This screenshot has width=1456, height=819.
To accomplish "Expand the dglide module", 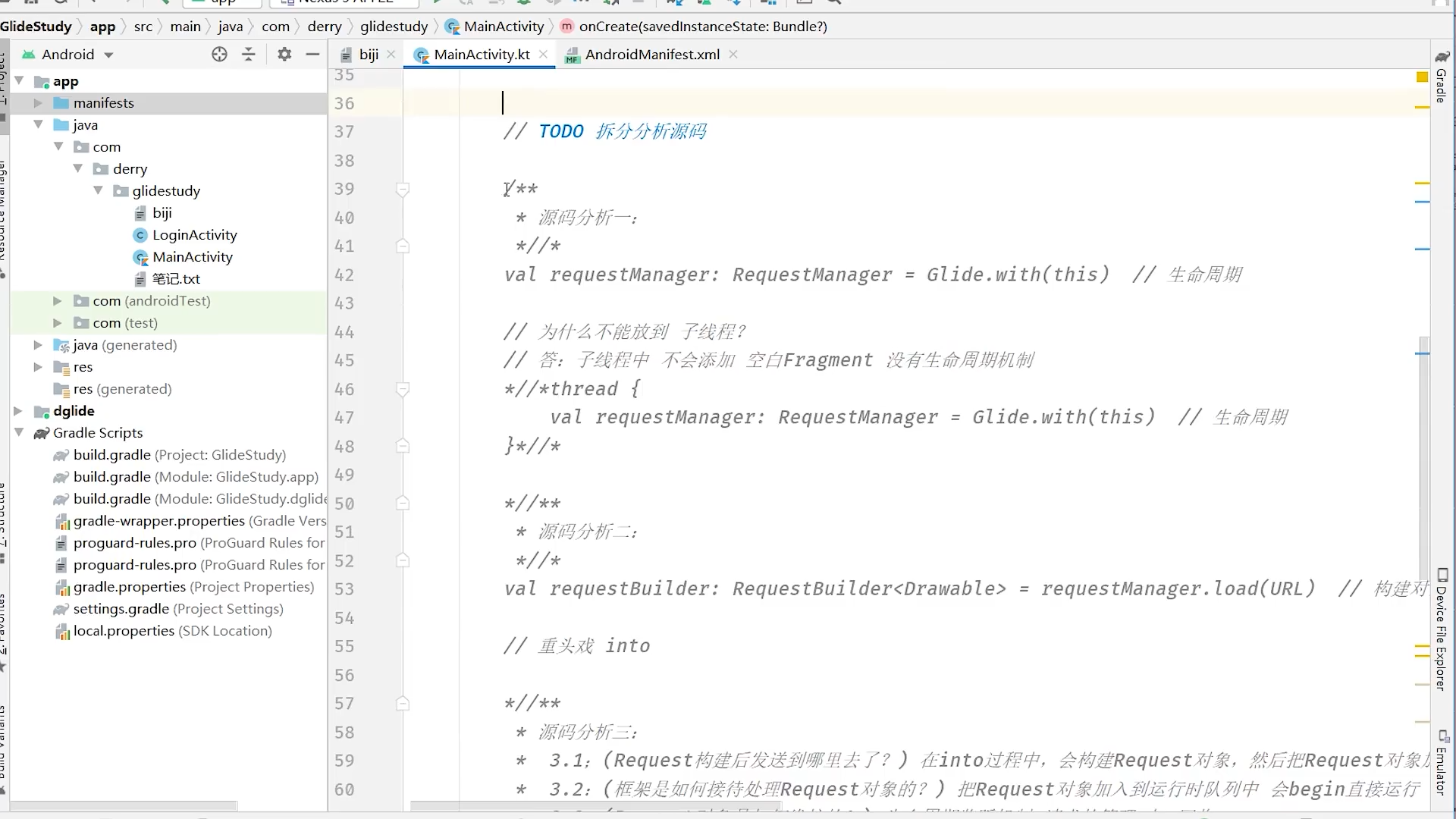I will [18, 411].
